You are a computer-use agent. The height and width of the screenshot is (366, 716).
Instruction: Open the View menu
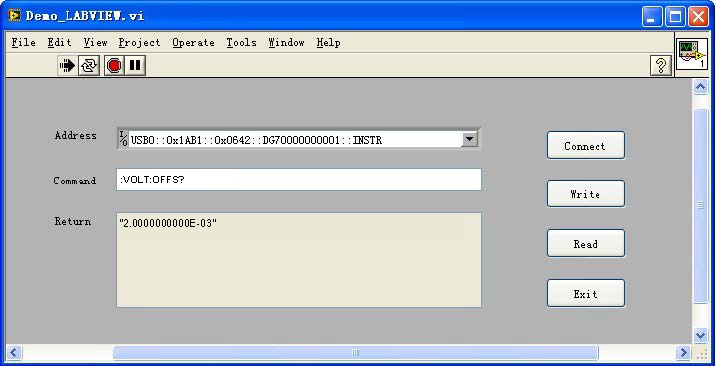click(95, 42)
